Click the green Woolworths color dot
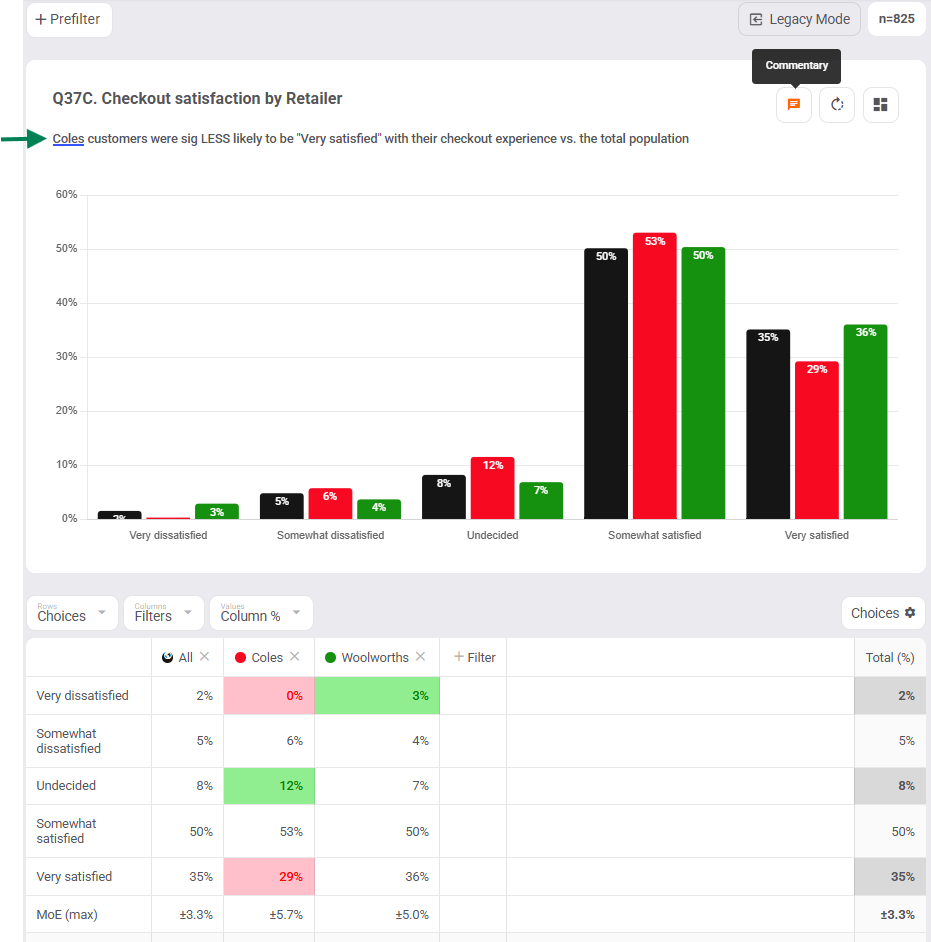931x942 pixels. (x=330, y=657)
